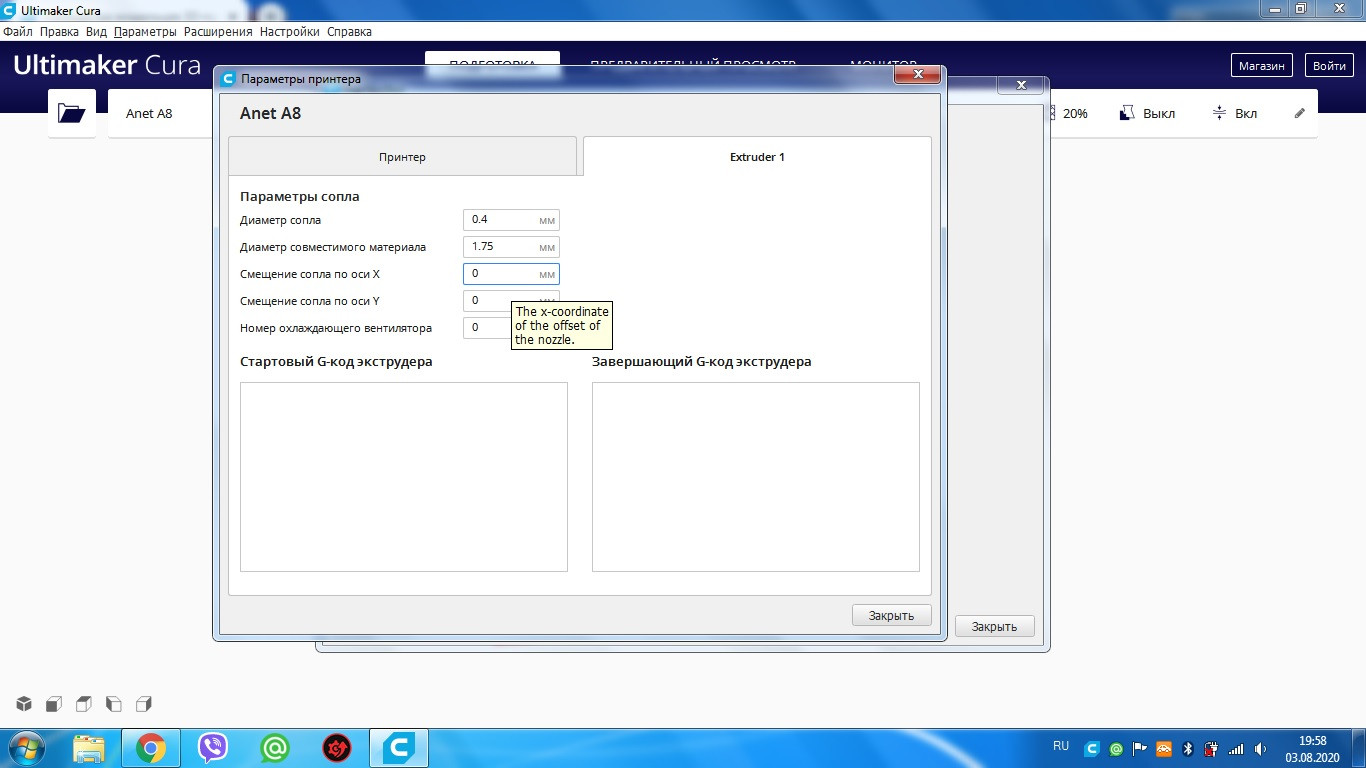The width and height of the screenshot is (1366, 768).
Task: Click the 20% infill value in the toolbar
Action: tap(1075, 113)
